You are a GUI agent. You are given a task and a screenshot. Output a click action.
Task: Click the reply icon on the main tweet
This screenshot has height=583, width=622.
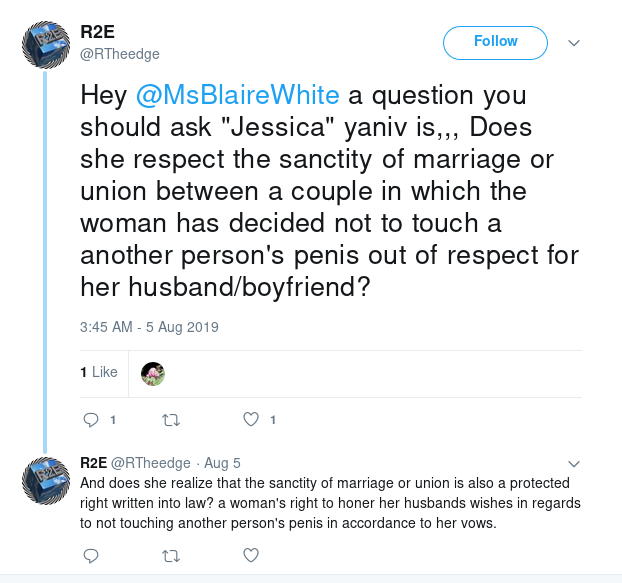[91, 420]
